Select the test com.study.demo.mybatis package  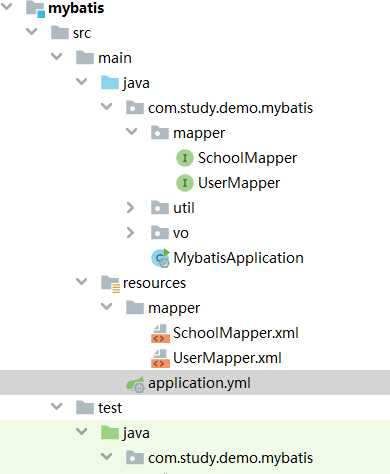(x=230, y=458)
